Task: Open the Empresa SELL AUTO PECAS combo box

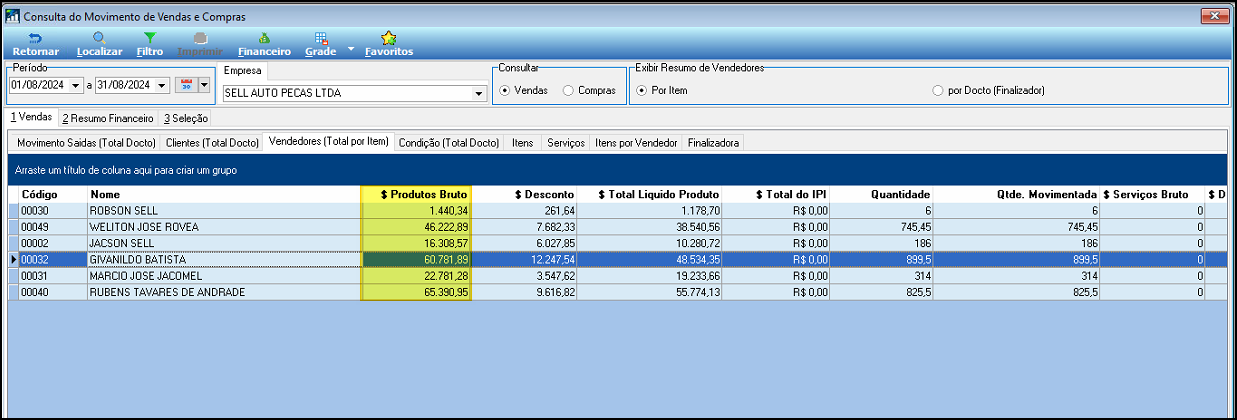Action: (353, 93)
